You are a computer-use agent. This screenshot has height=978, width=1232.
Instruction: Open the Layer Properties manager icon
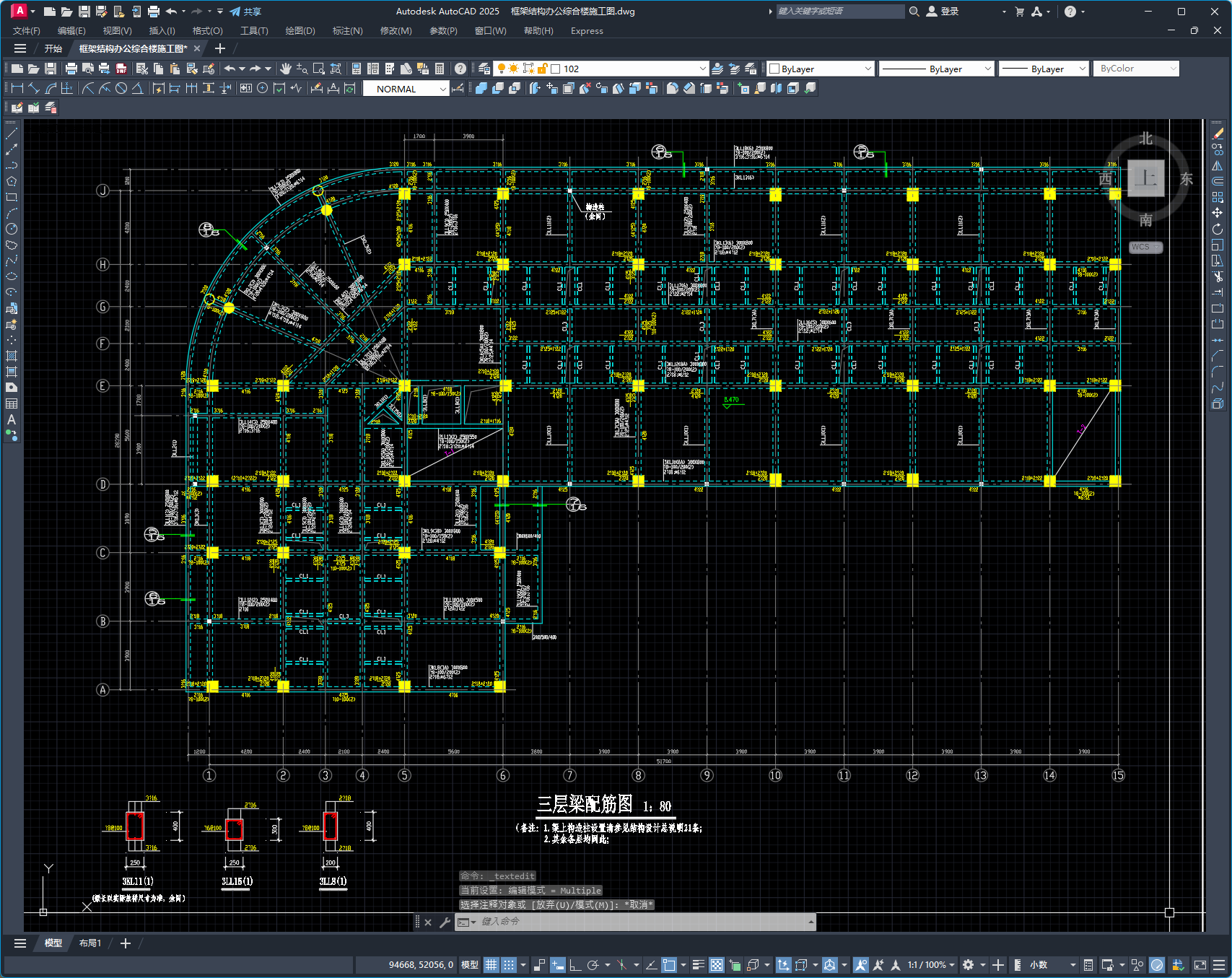(484, 69)
